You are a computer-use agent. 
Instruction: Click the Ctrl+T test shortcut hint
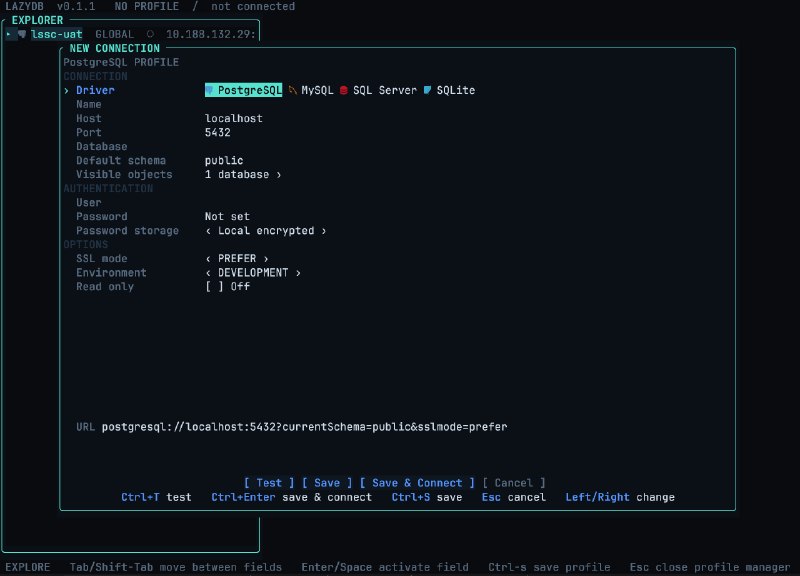(156, 497)
